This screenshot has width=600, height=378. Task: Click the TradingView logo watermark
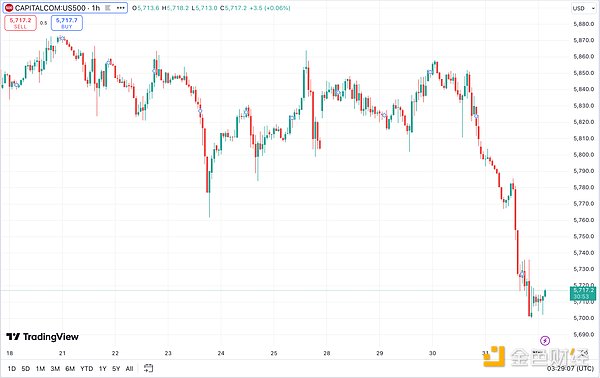42,337
